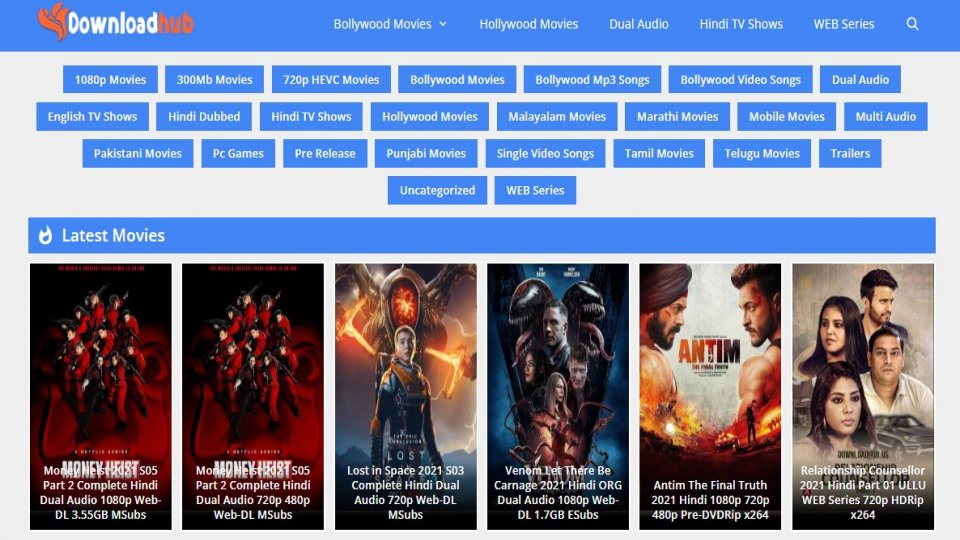The width and height of the screenshot is (960, 540).
Task: Browse Telugu Movies category
Action: 762,153
